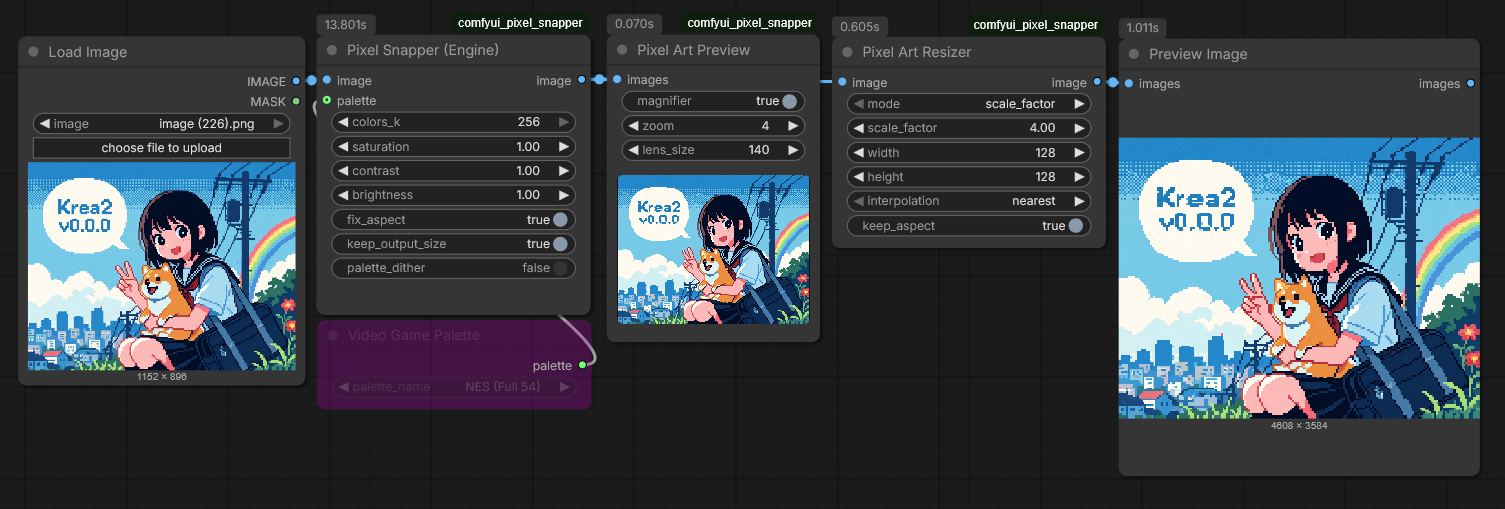Click the MASK output socket of Load Image

pyautogui.click(x=296, y=101)
